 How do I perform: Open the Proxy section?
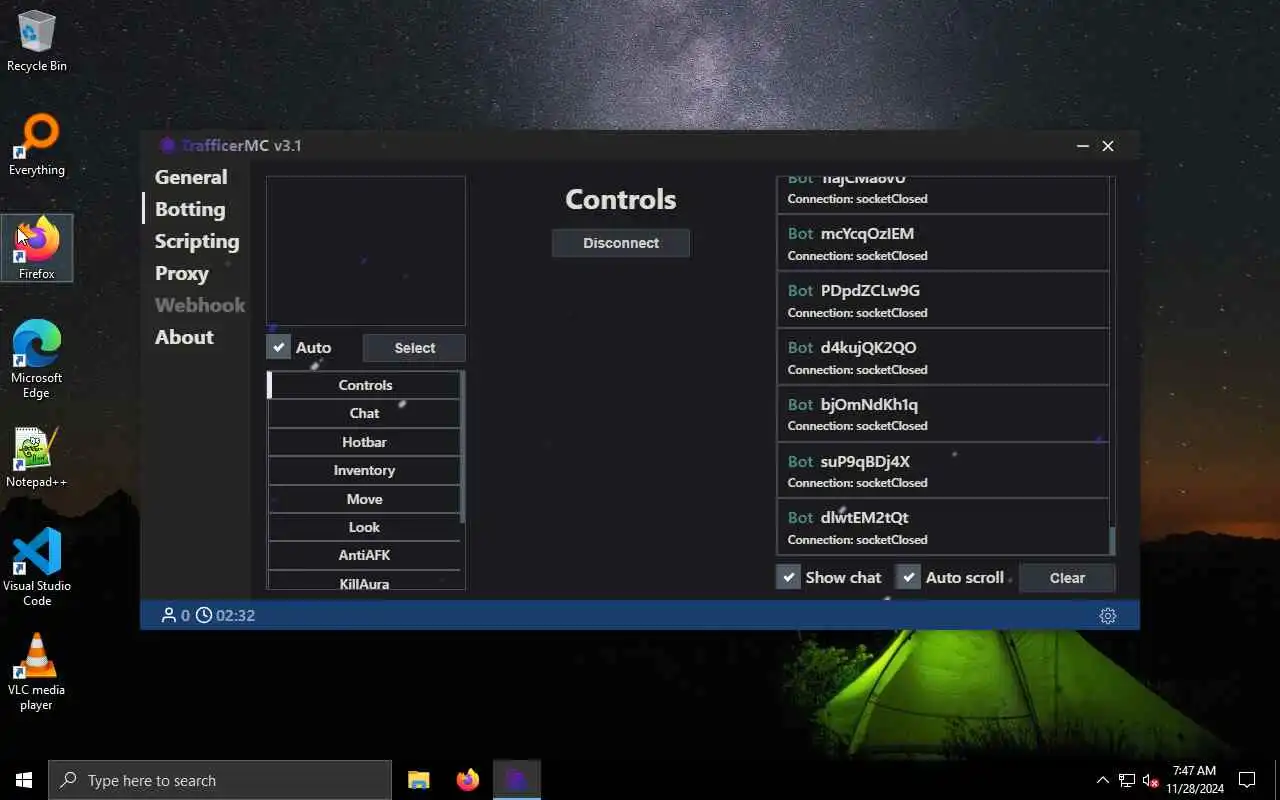182,273
